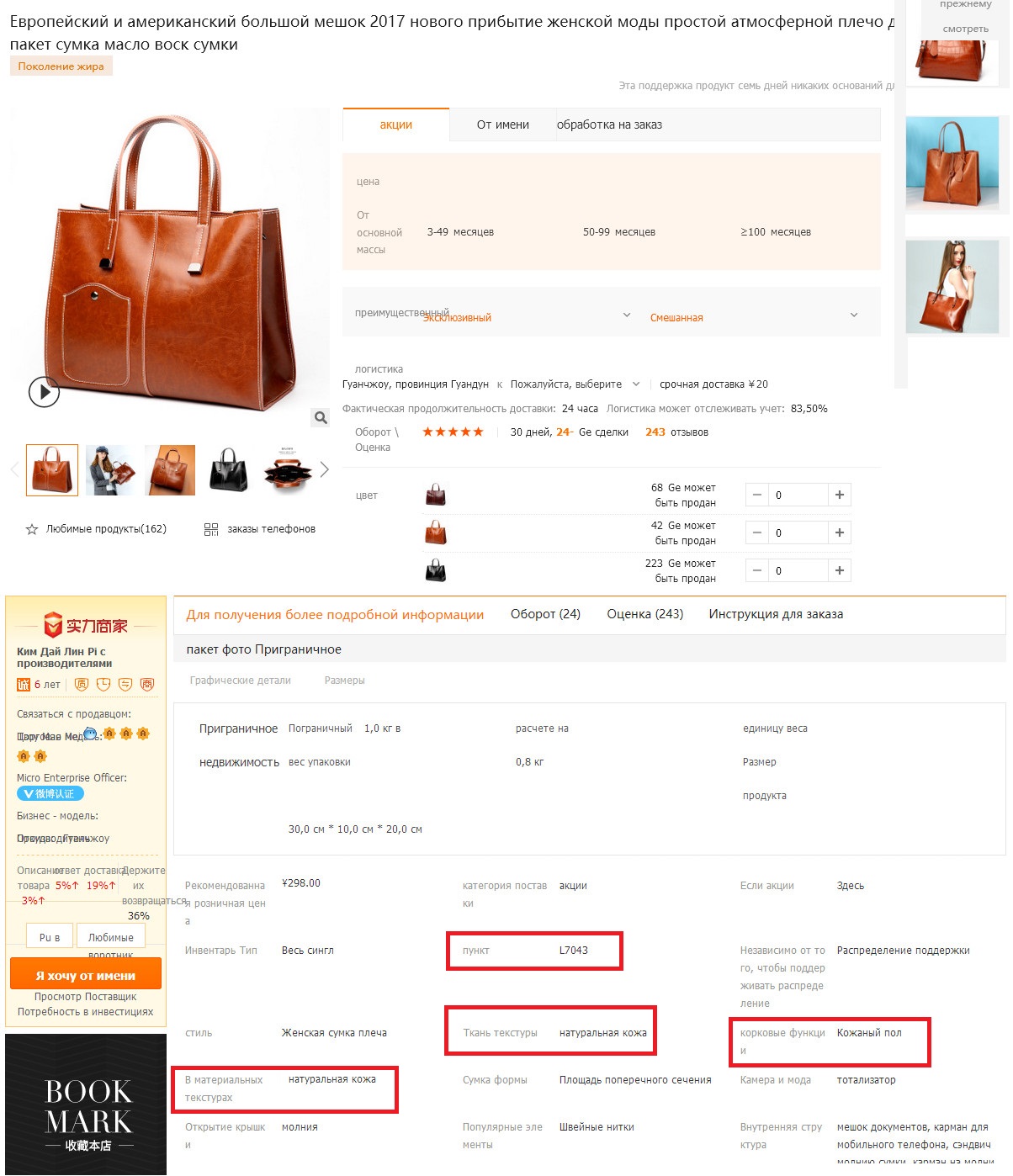Increase quantity for the first color
The width and height of the screenshot is (1013, 1176).
tap(839, 495)
